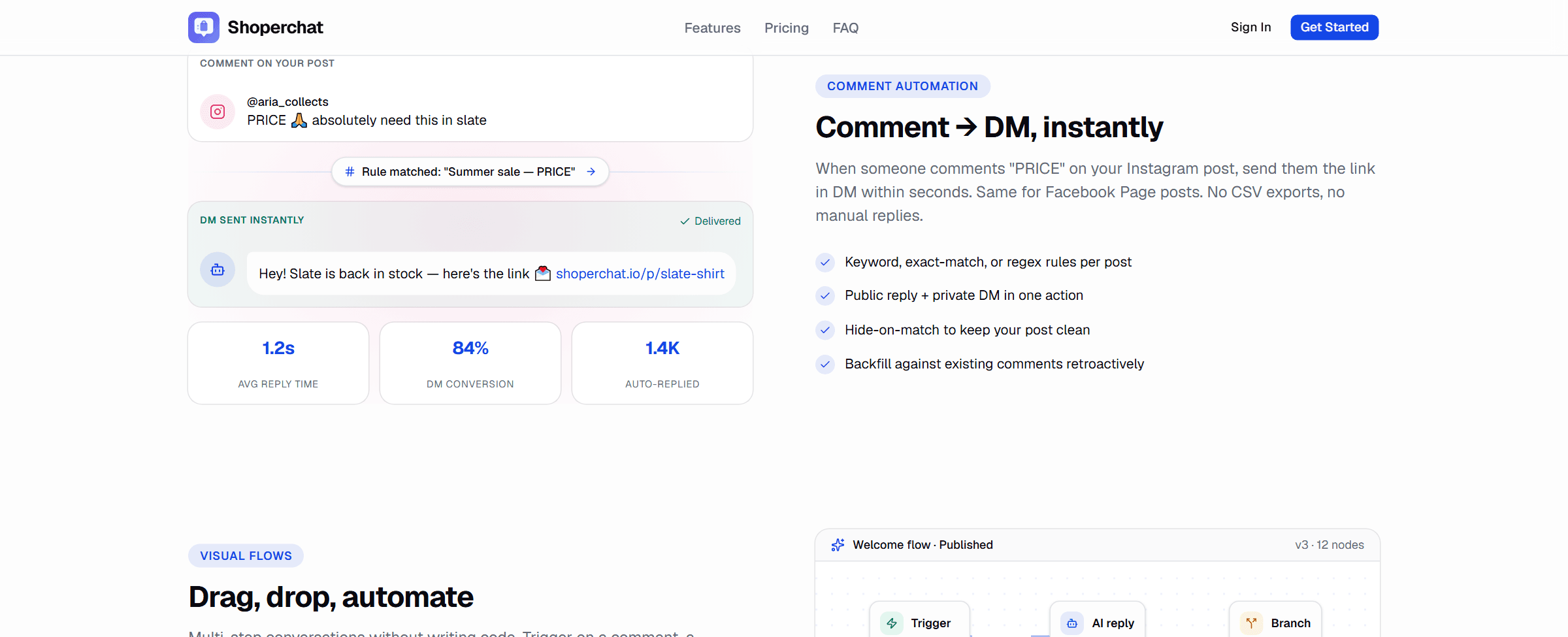Click the Shoperchat logo icon
The height and width of the screenshot is (637, 1568).
(x=204, y=27)
